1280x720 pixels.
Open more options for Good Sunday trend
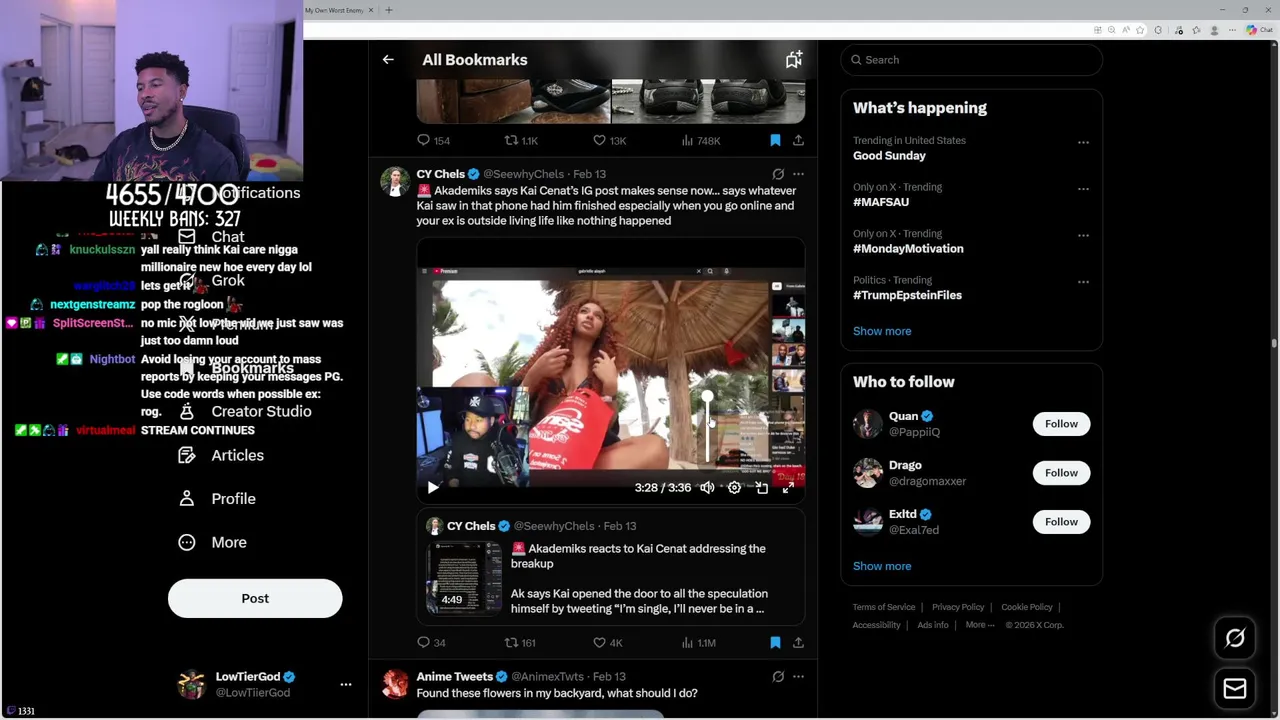[1083, 142]
